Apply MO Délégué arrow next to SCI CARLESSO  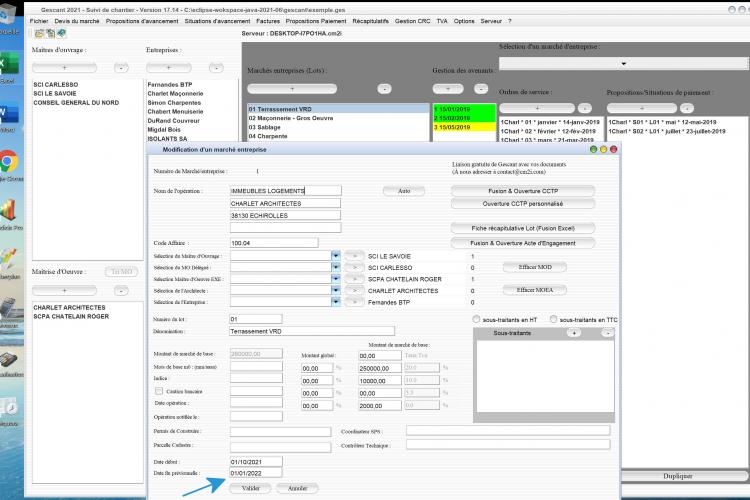pos(354,267)
